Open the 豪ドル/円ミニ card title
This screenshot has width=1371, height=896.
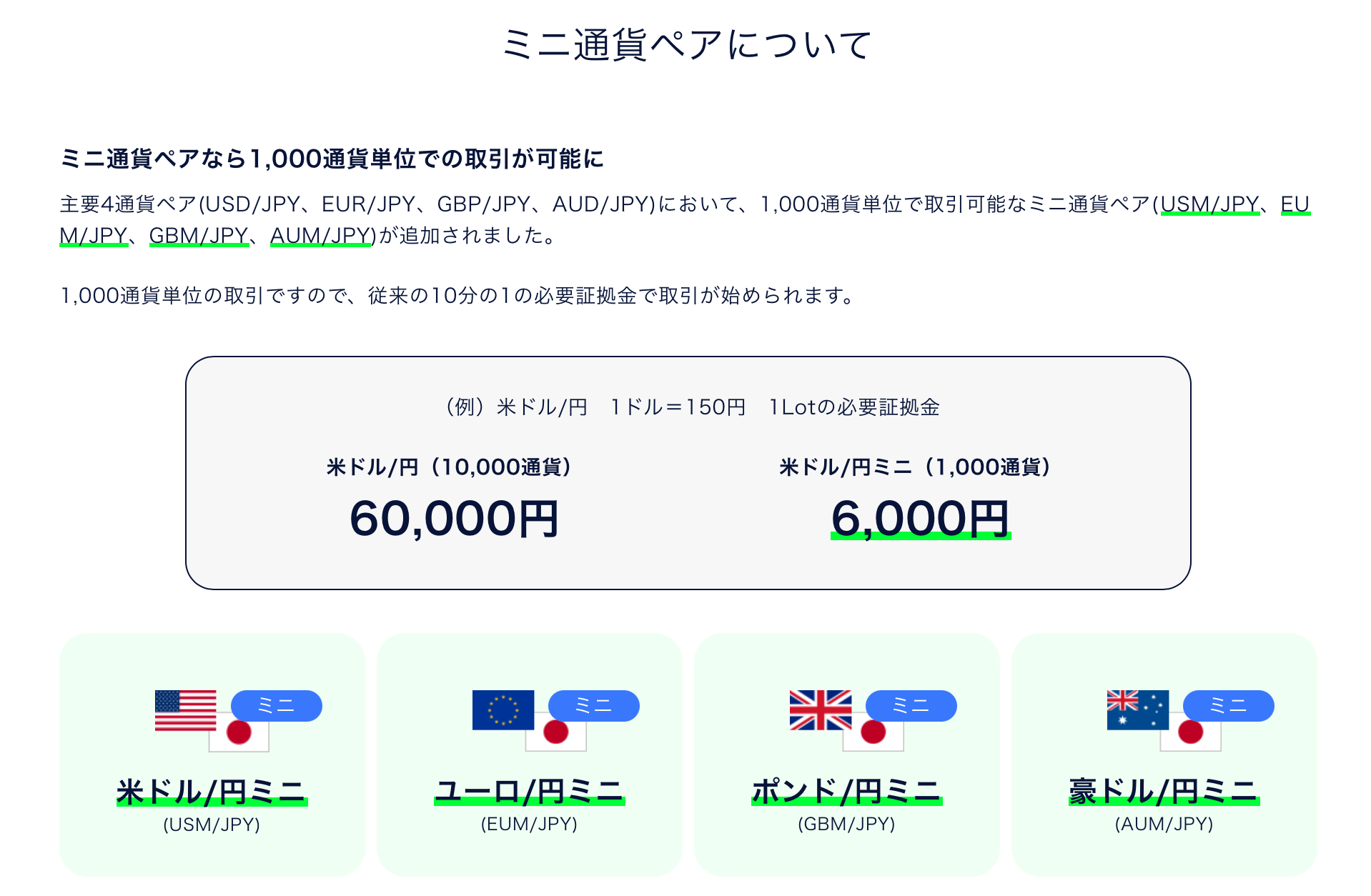tap(1164, 792)
